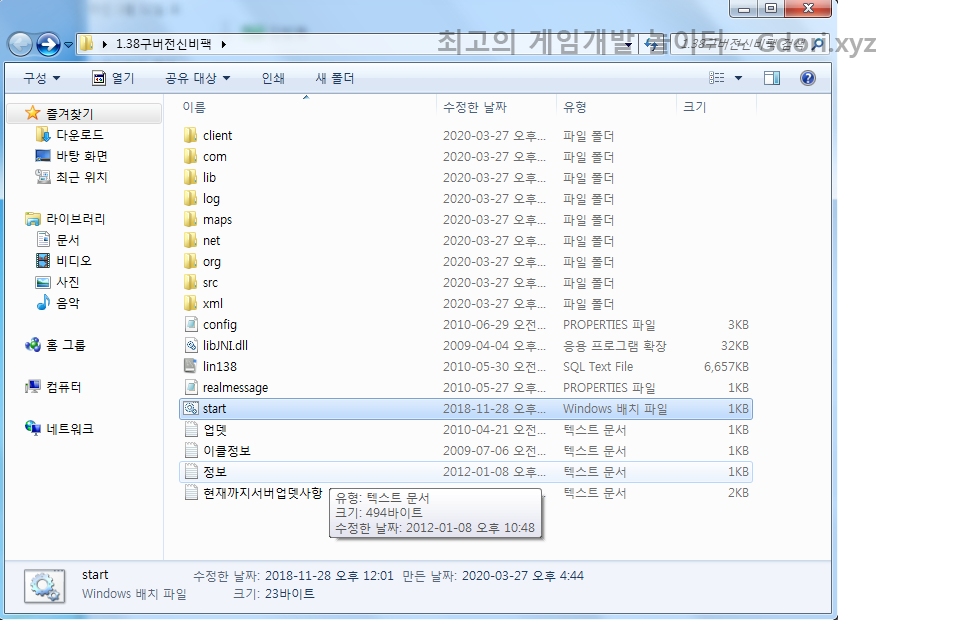Create a folder with 새 폴더
The width and height of the screenshot is (960, 620).
[x=335, y=78]
